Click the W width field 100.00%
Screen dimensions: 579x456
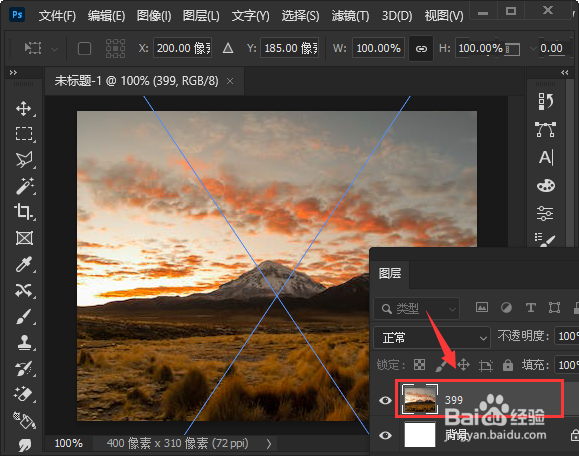(378, 48)
